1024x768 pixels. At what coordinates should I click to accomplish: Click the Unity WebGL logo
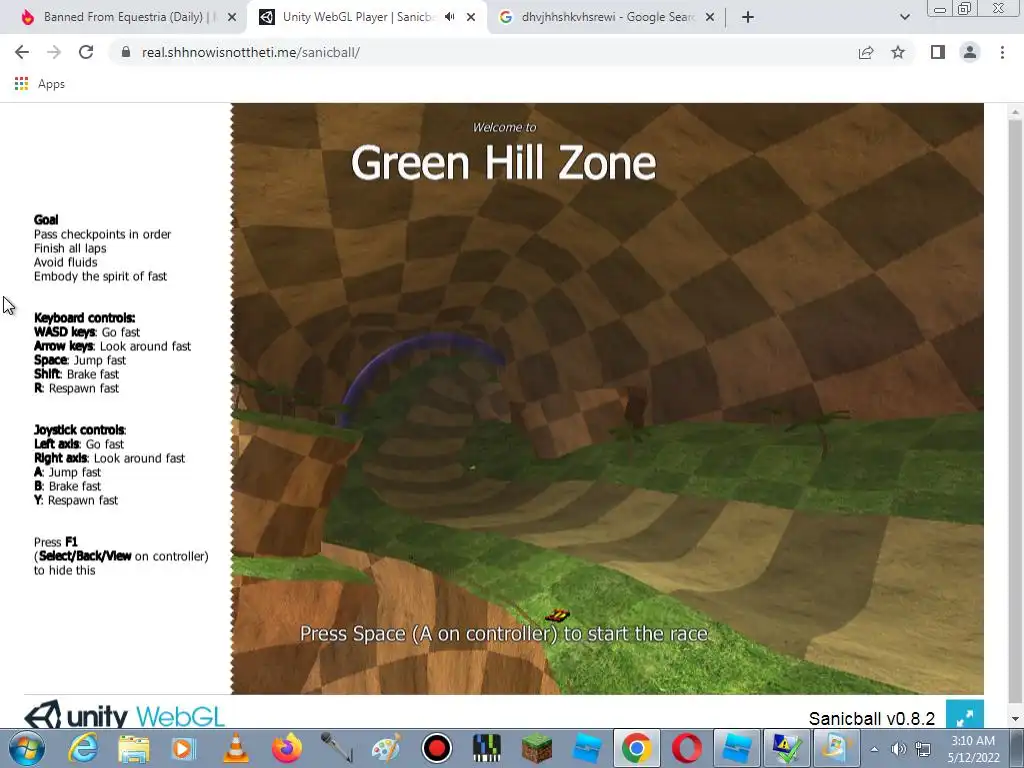click(124, 714)
